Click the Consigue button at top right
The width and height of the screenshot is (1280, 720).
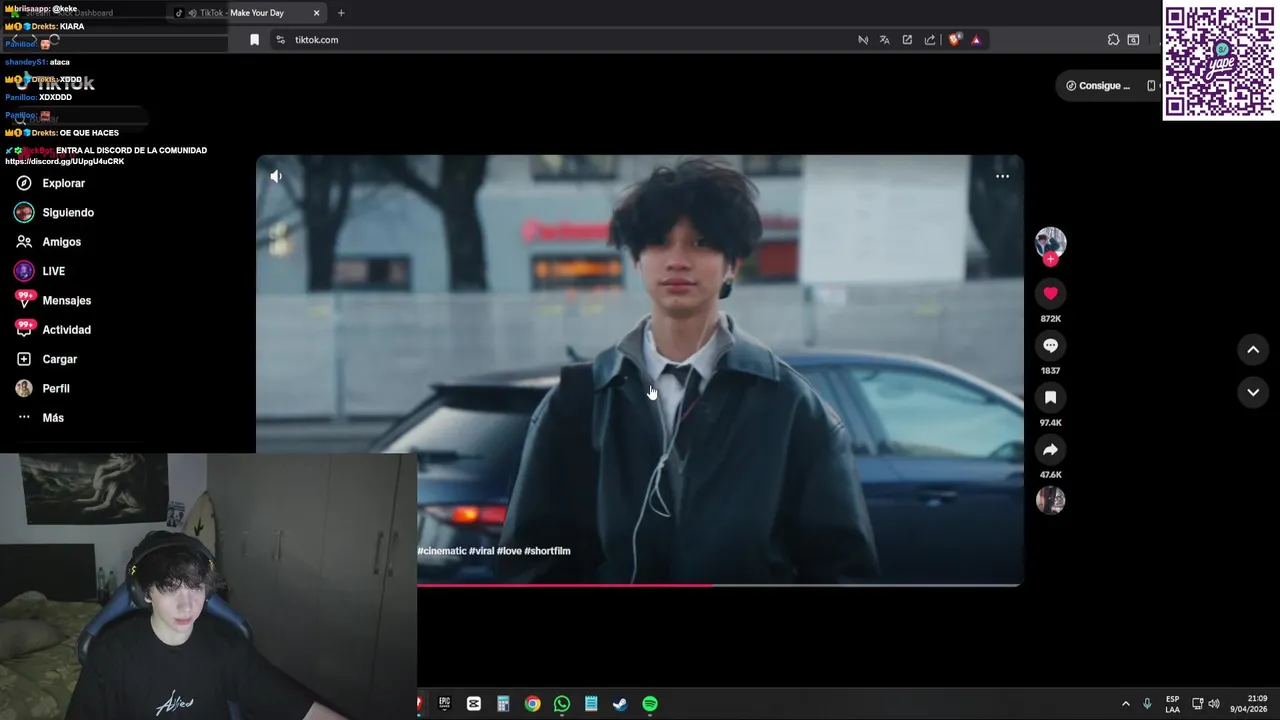pos(1098,86)
